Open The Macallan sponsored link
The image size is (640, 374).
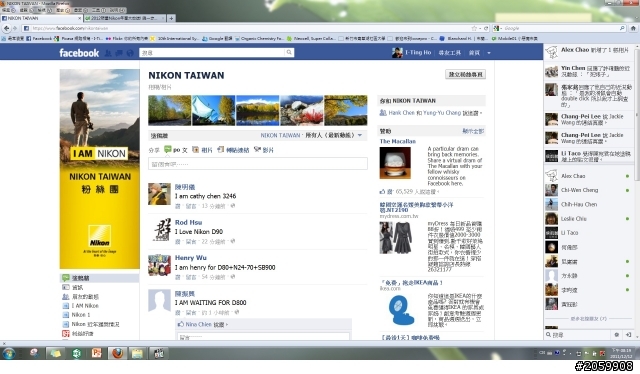[x=398, y=141]
